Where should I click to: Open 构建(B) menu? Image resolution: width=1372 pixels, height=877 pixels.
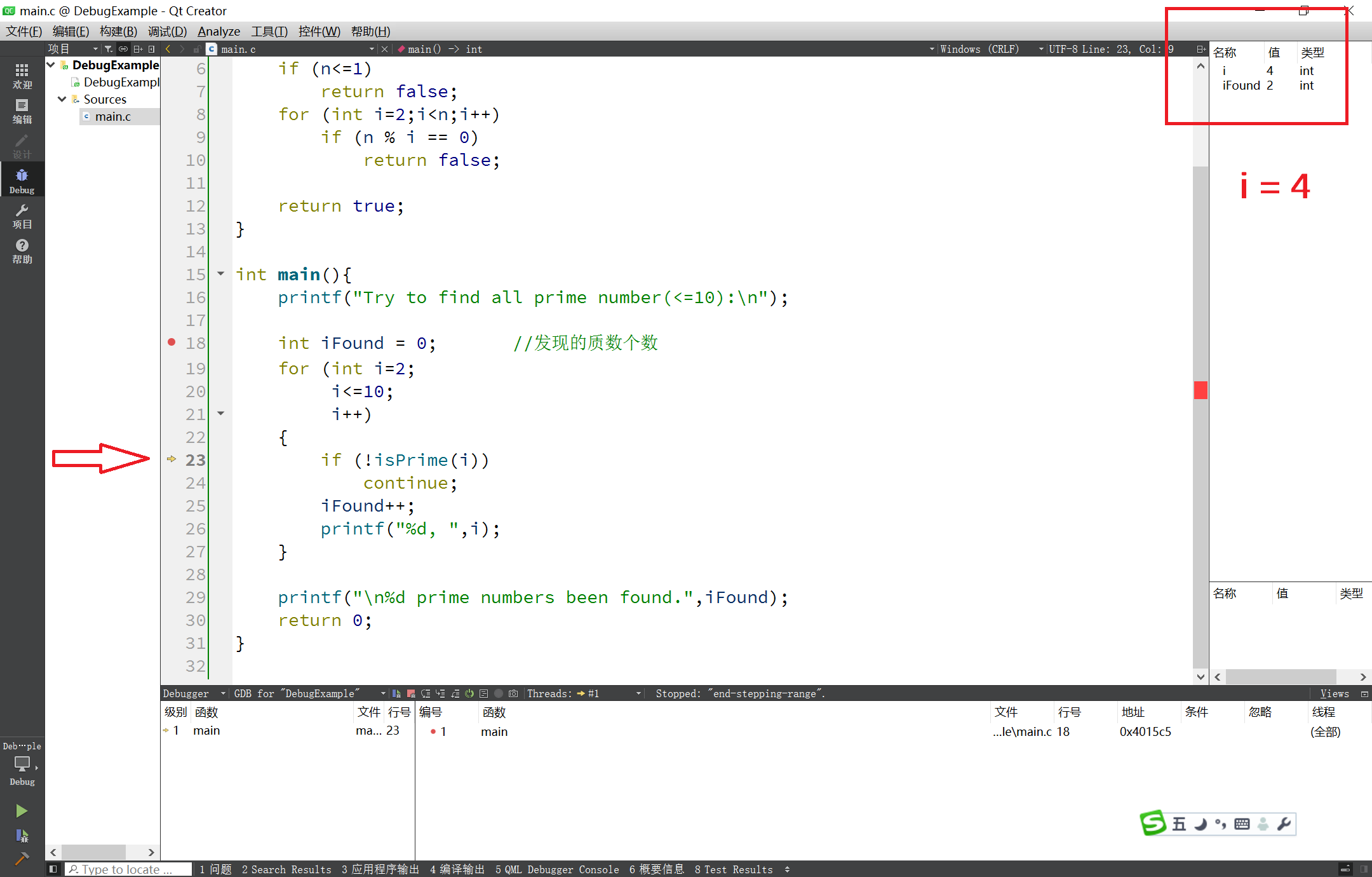tap(118, 31)
